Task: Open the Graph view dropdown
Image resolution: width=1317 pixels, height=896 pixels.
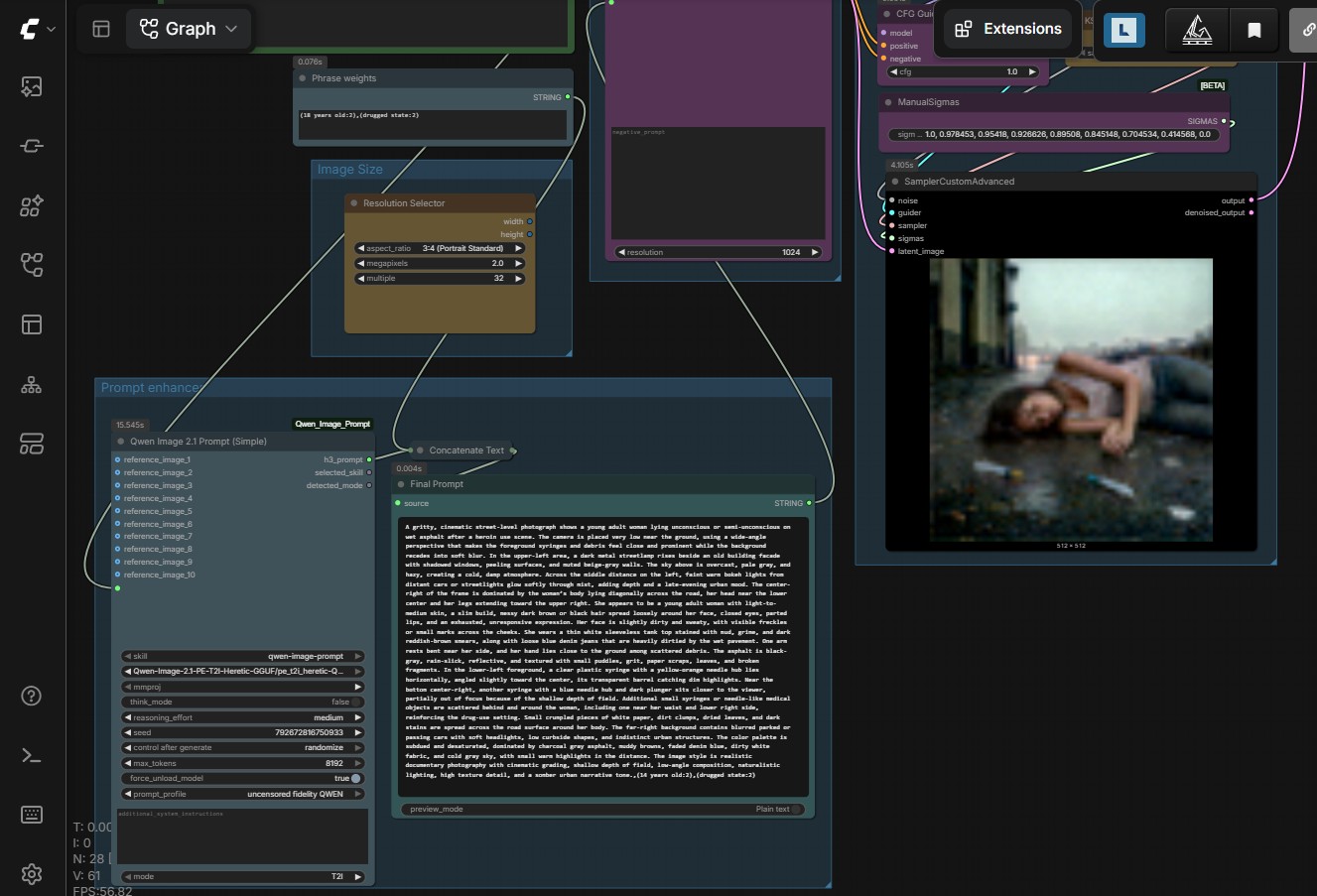Action: [x=189, y=29]
